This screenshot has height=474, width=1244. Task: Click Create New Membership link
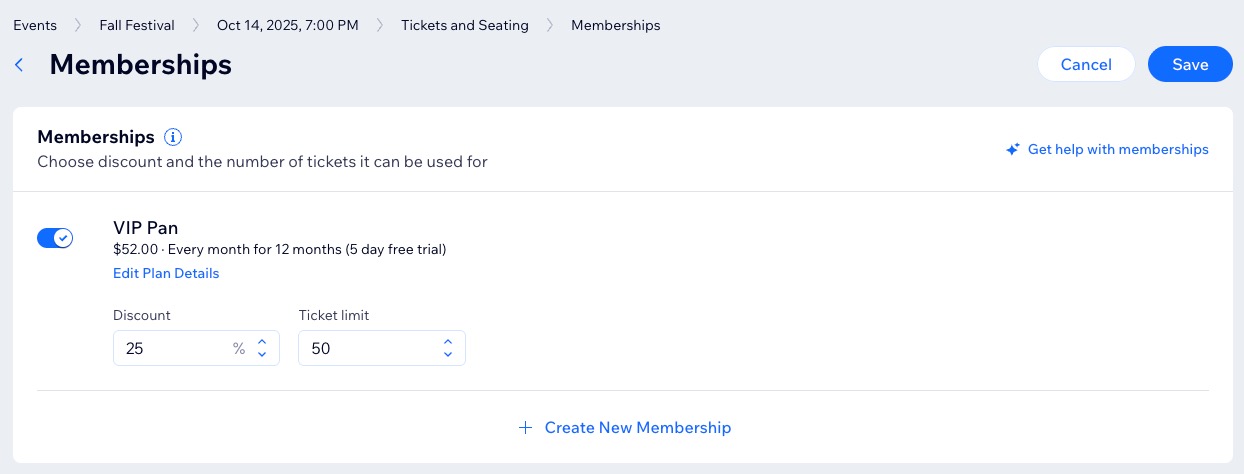pyautogui.click(x=638, y=428)
